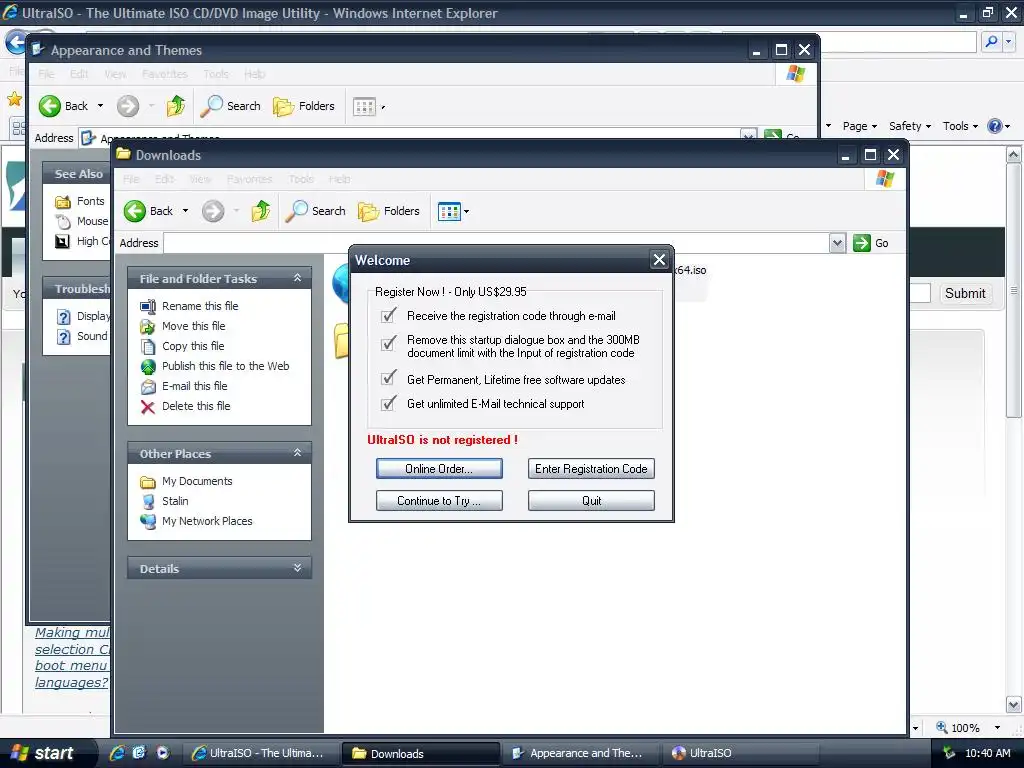Uncheck Receive the registration code through e-mail
Image resolution: width=1024 pixels, height=768 pixels.
click(388, 316)
